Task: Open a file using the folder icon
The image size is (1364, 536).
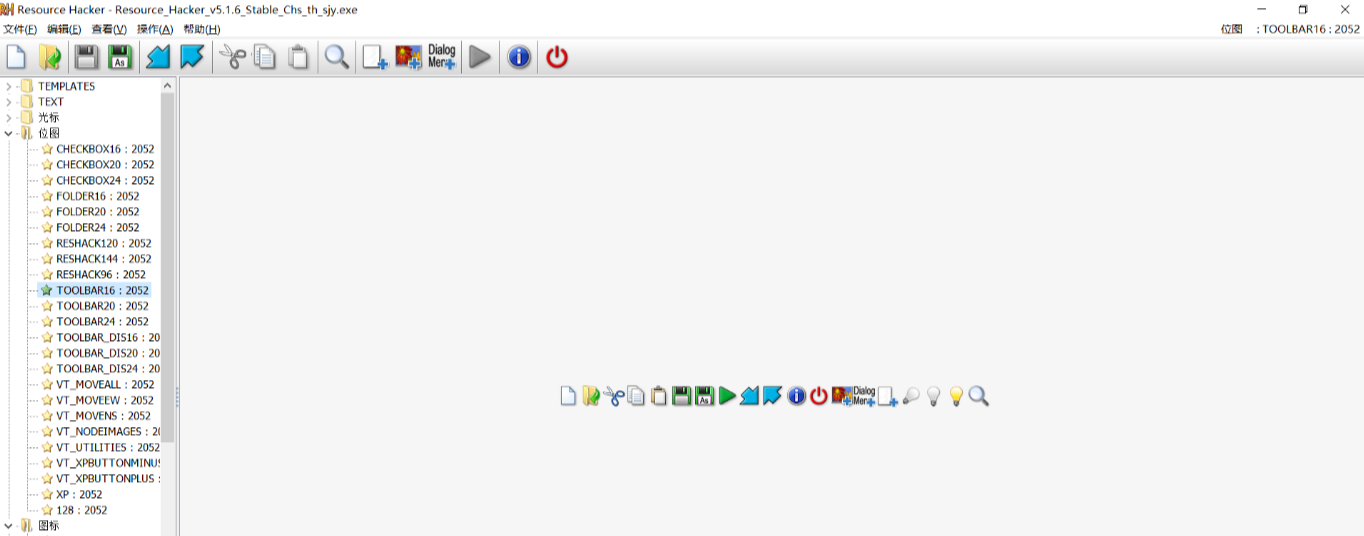Action: 50,57
